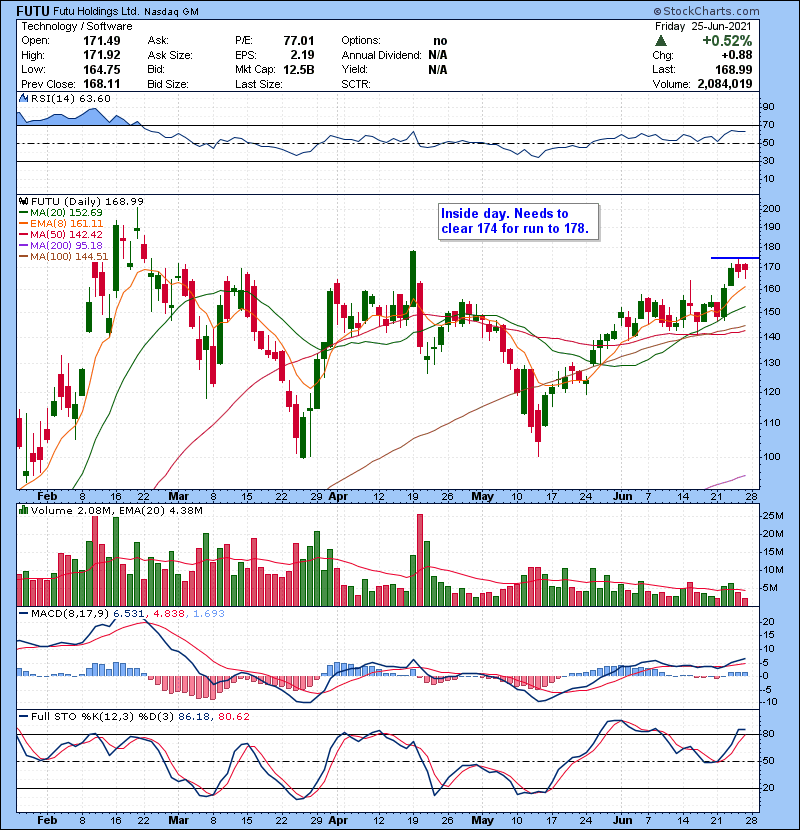Click the 80 label on the stochastic axis
800x830 pixels.
768,734
